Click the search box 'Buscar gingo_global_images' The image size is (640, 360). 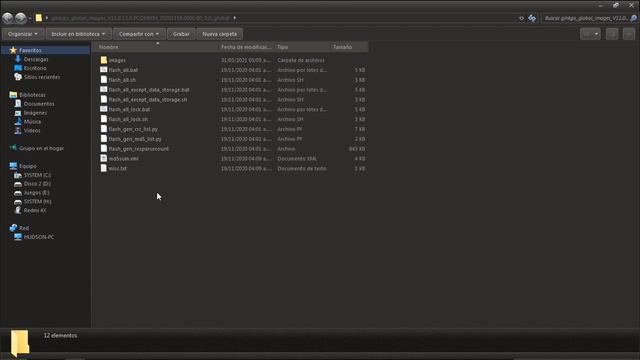(586, 18)
